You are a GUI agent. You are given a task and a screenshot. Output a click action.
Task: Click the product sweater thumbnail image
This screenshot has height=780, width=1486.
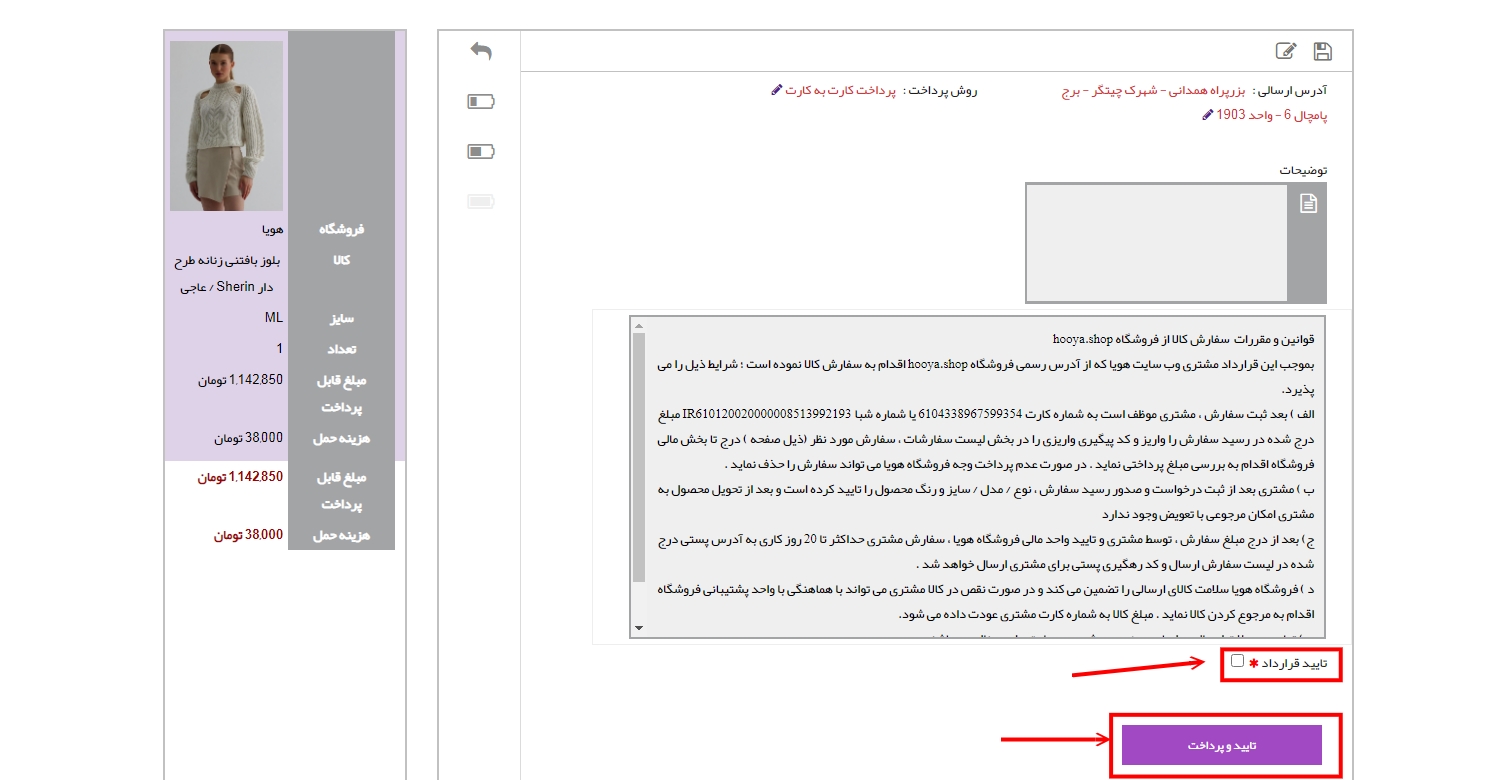tap(226, 126)
